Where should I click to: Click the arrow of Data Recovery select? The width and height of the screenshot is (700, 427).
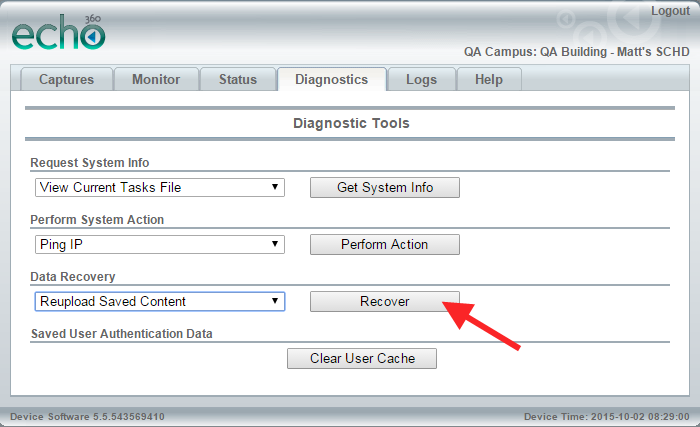[275, 301]
